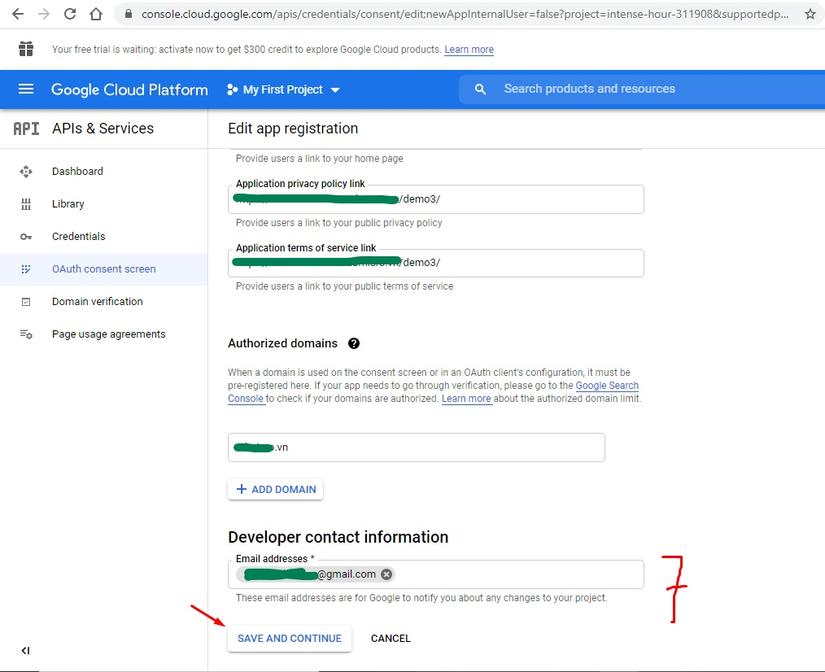
Task: Click the Library sidebar icon
Action: [x=26, y=204]
